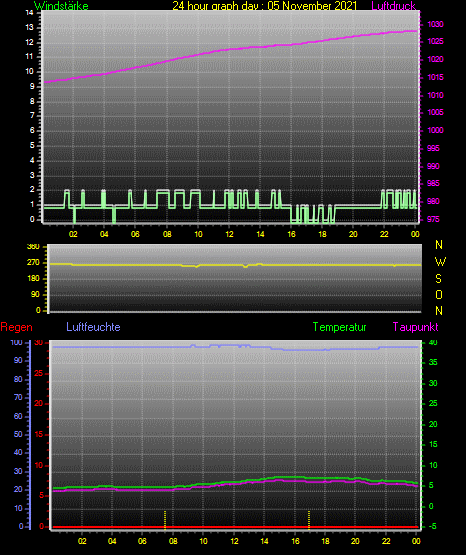Click the yellow marker near 17 hours
466x555 pixels.
(309, 520)
